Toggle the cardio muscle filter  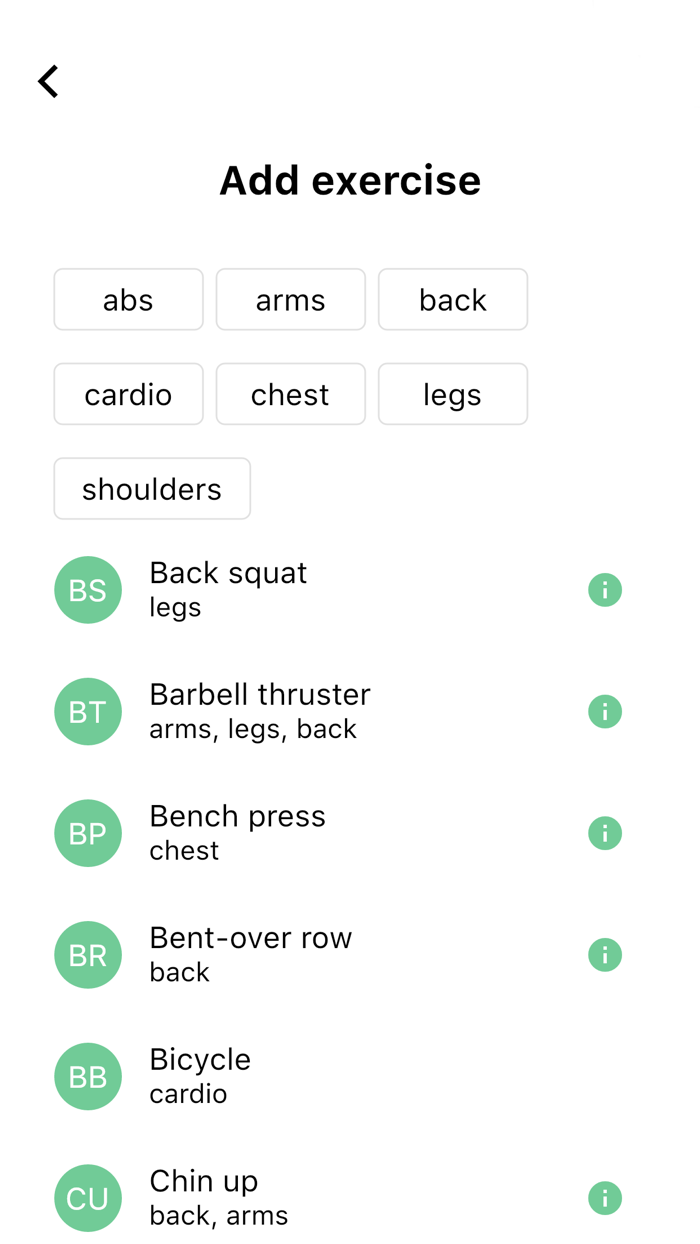tap(128, 394)
